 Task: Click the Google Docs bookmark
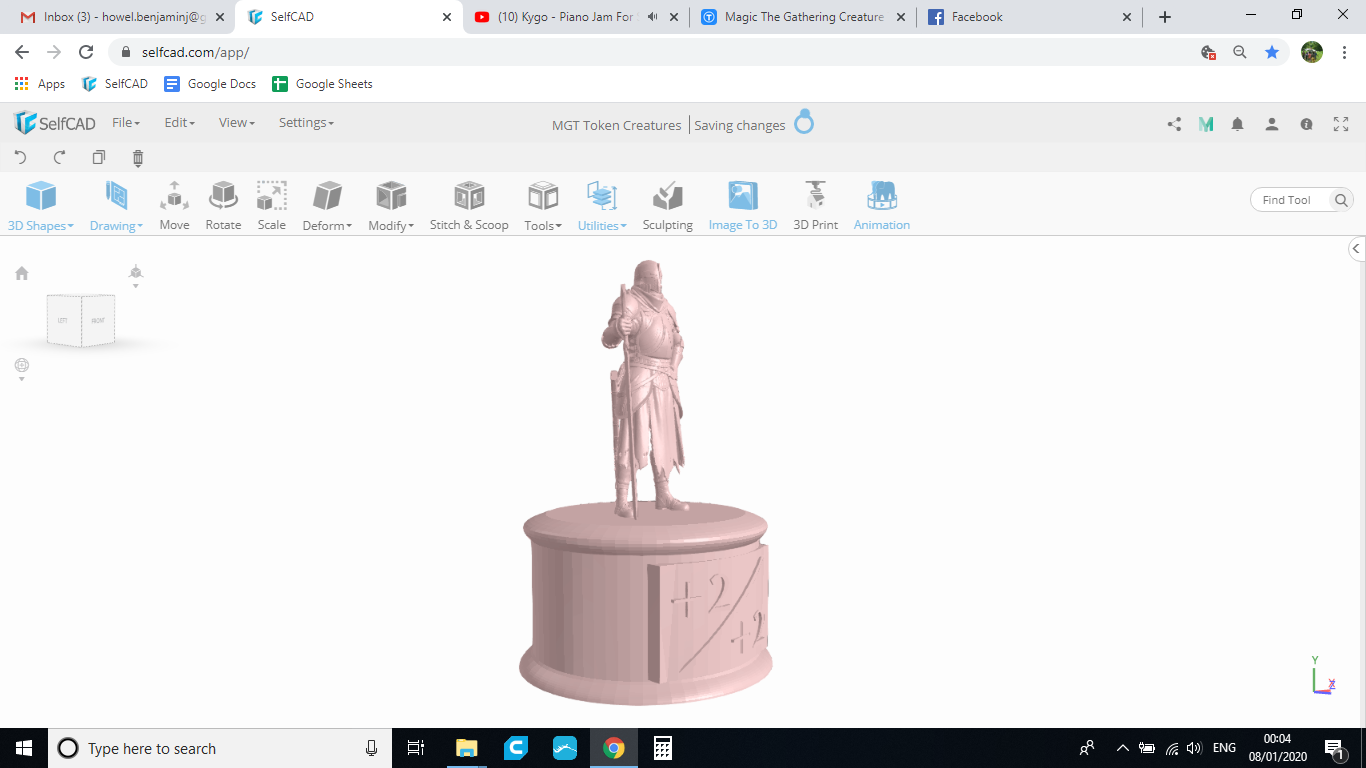(x=210, y=84)
